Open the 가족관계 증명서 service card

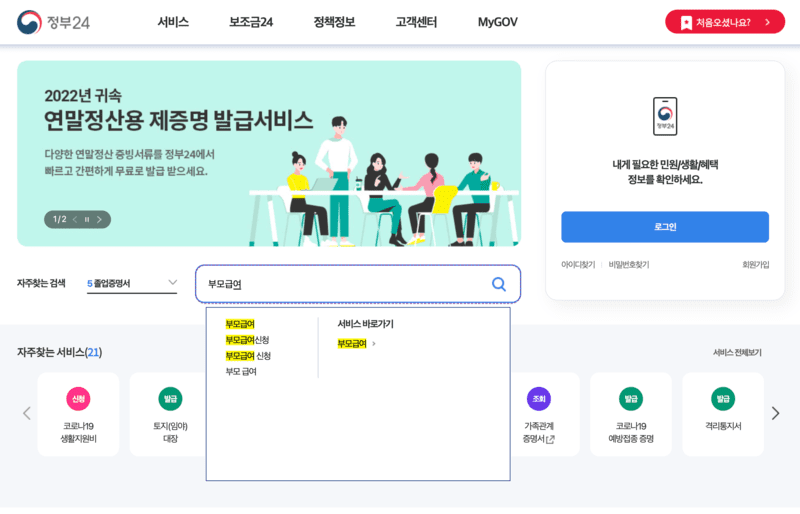(x=545, y=414)
